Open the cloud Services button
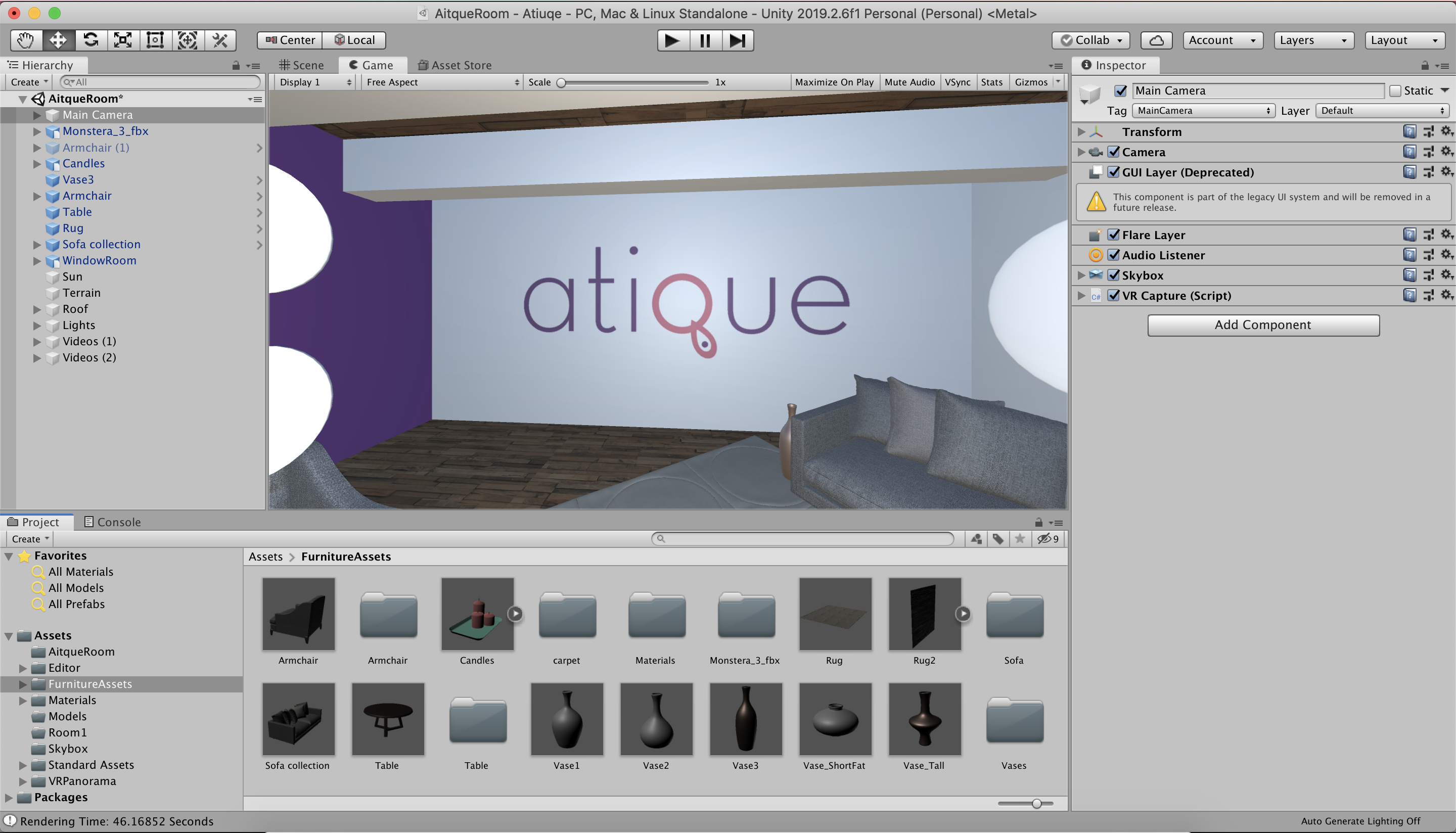1456x833 pixels. 1156,40
